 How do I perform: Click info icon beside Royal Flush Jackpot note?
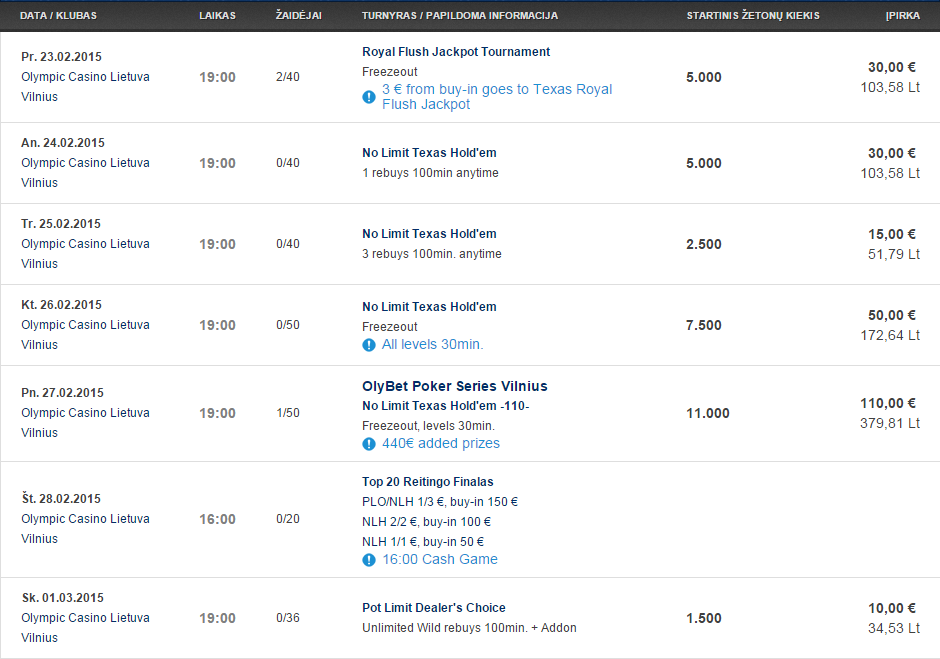[369, 97]
